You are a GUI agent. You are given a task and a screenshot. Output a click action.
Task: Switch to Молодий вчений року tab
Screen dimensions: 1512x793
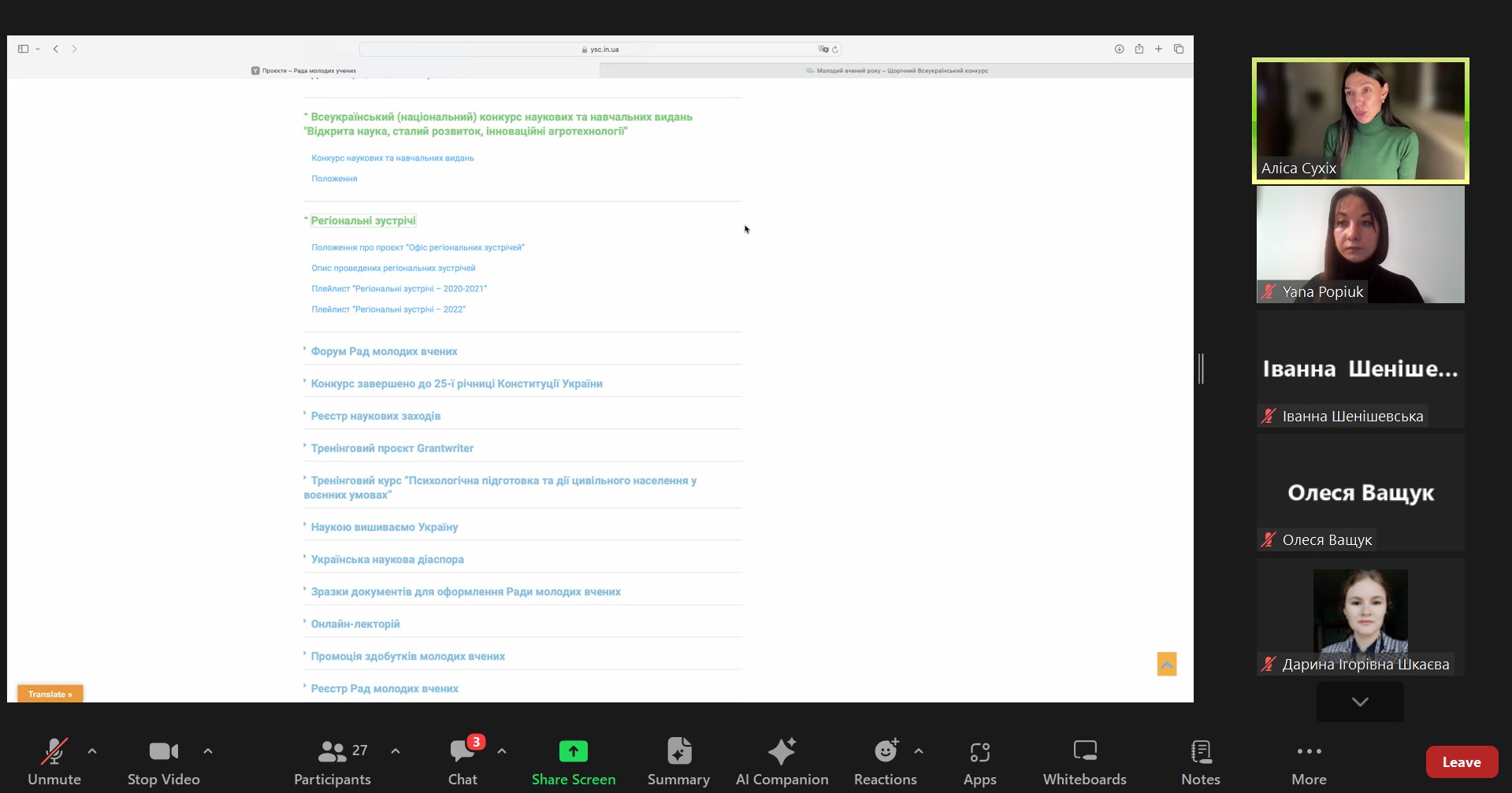(x=897, y=70)
